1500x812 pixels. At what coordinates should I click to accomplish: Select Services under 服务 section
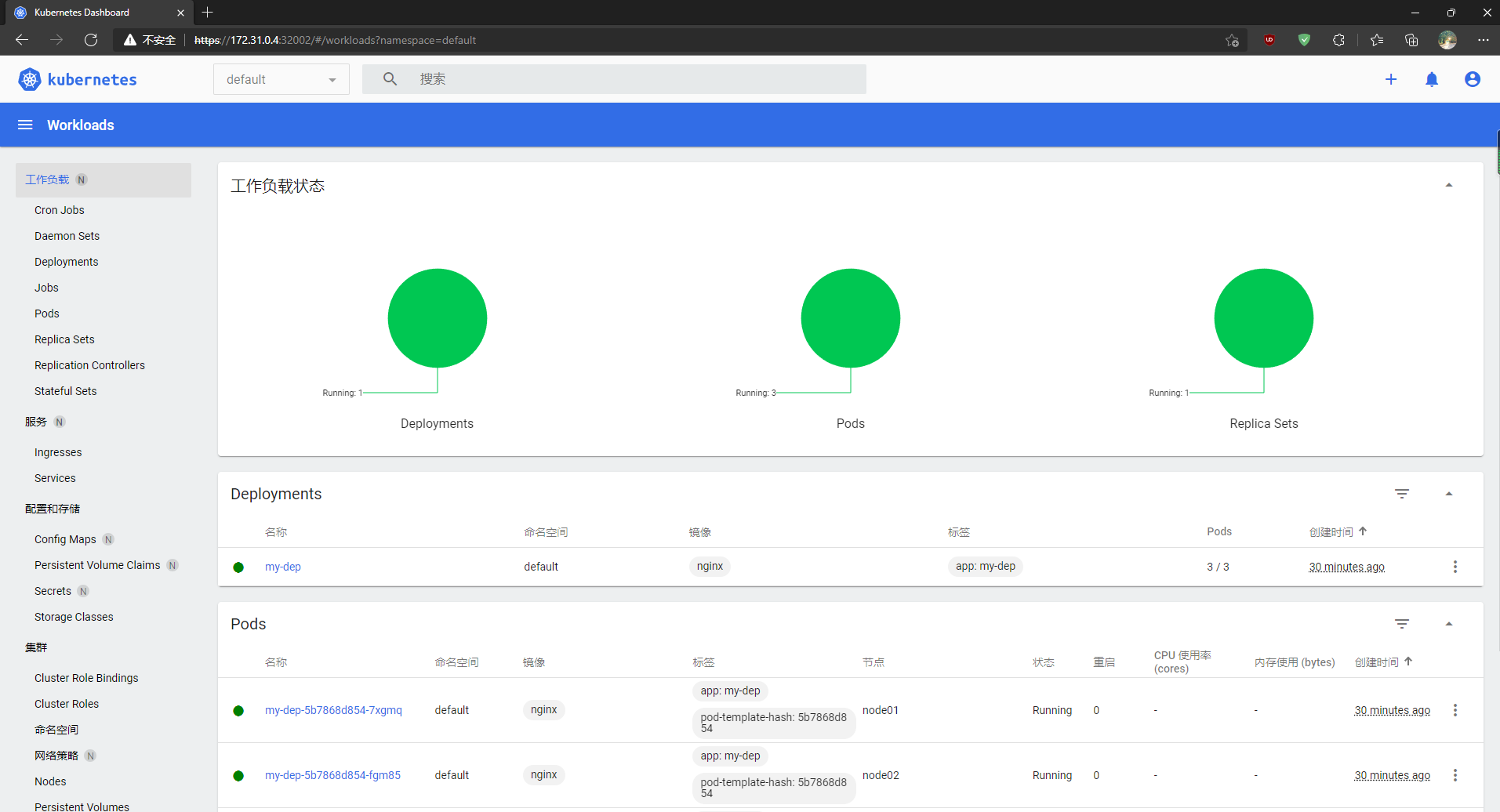coord(55,478)
